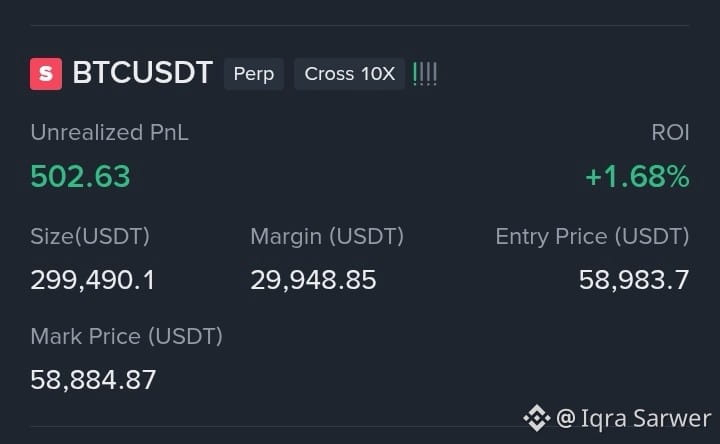The width and height of the screenshot is (720, 444).
Task: Click the Binance logo watermark icon
Action: 536,418
